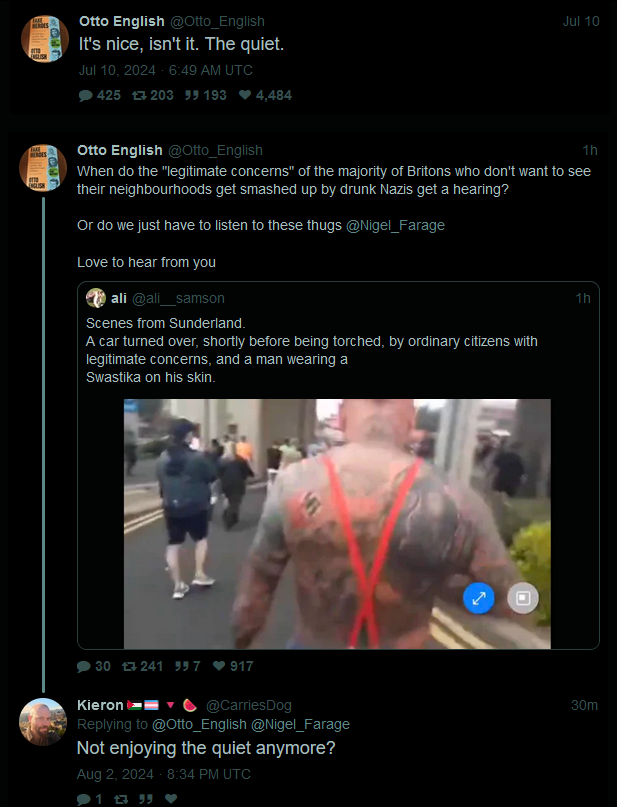Click the quote icon showing 193 quotes
This screenshot has height=807, width=617.
(192, 95)
